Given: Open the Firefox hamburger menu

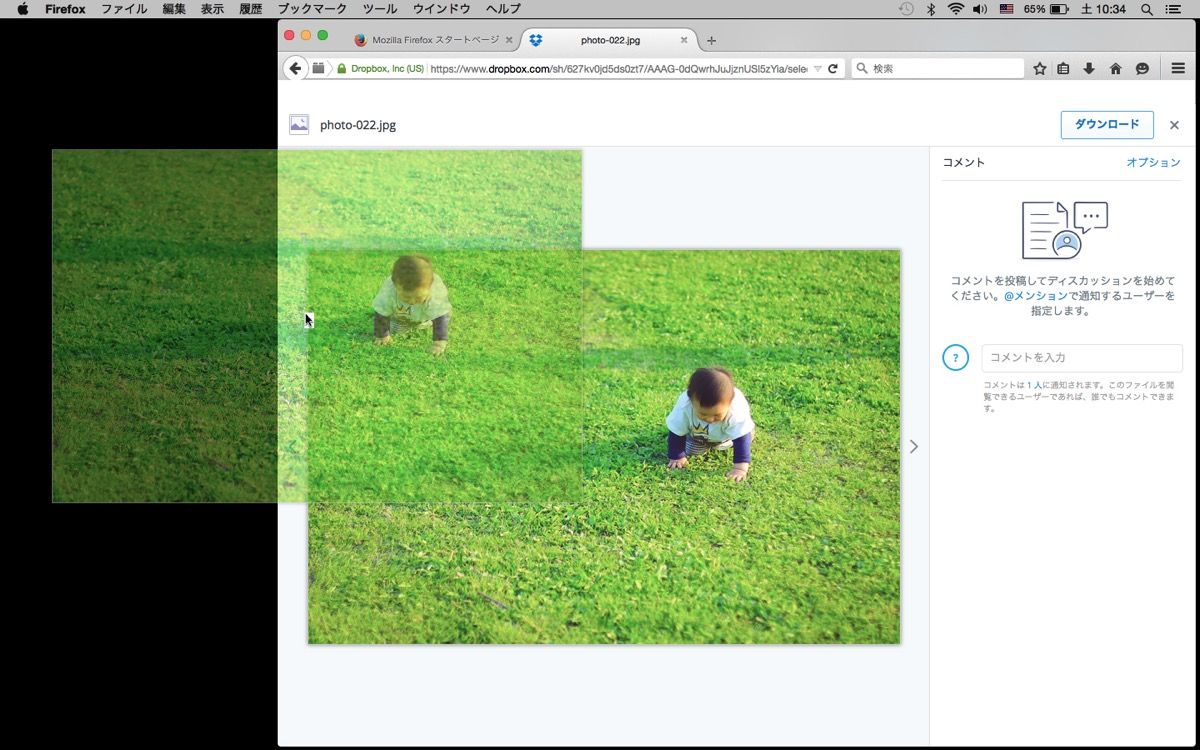Looking at the screenshot, I should pyautogui.click(x=1178, y=68).
